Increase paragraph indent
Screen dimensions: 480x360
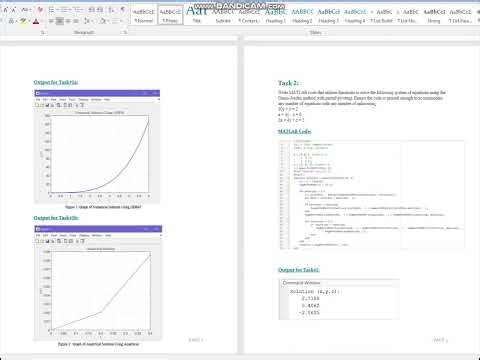pos(100,10)
